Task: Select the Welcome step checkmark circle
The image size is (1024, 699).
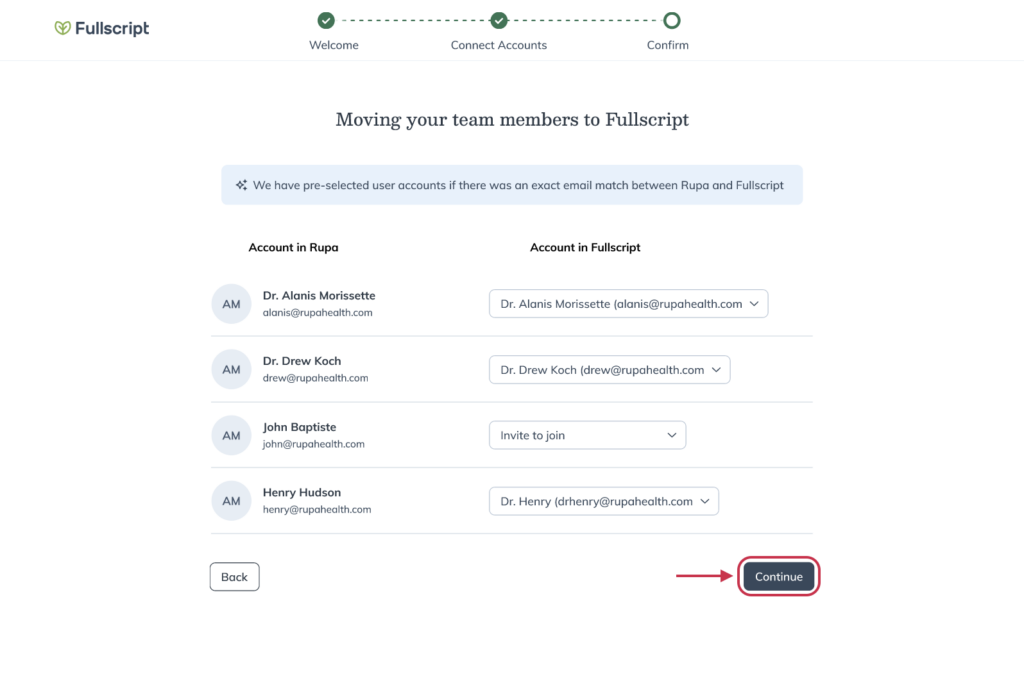Action: coord(326,20)
